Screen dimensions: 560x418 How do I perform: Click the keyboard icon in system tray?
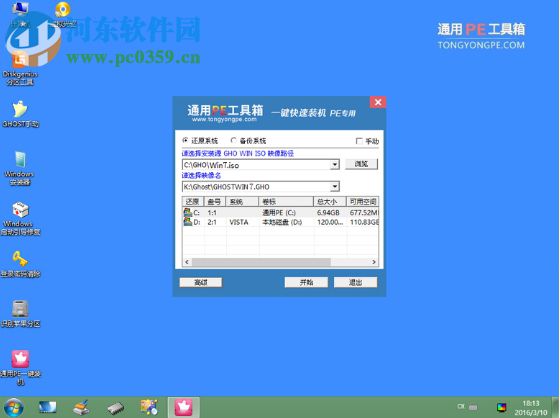tap(473, 407)
